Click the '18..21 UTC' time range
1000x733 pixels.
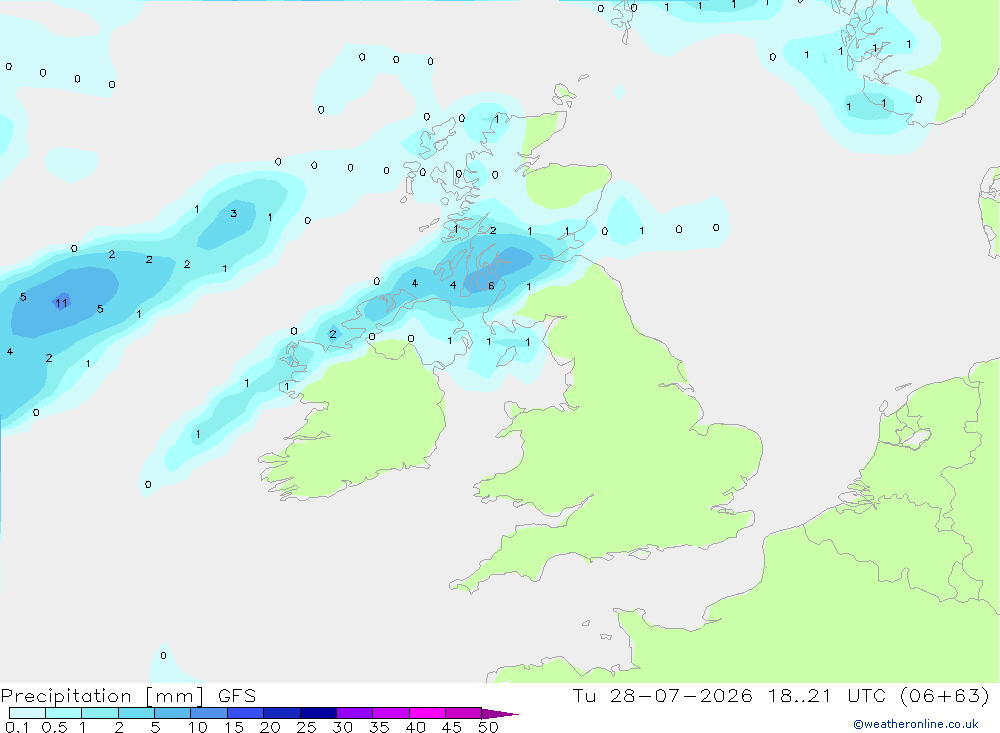tap(827, 695)
